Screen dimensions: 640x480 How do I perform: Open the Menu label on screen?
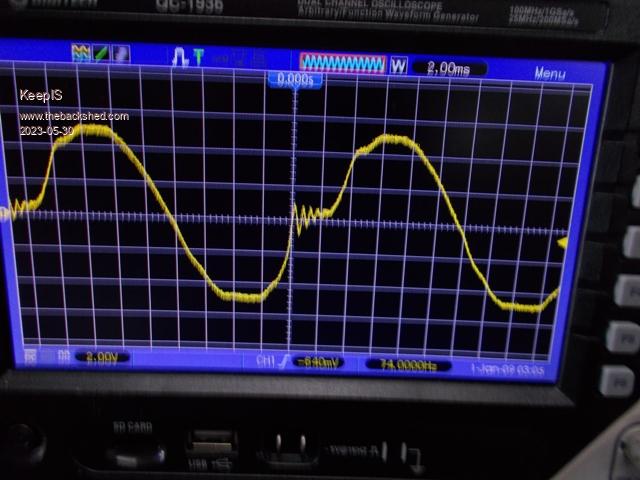pos(550,73)
